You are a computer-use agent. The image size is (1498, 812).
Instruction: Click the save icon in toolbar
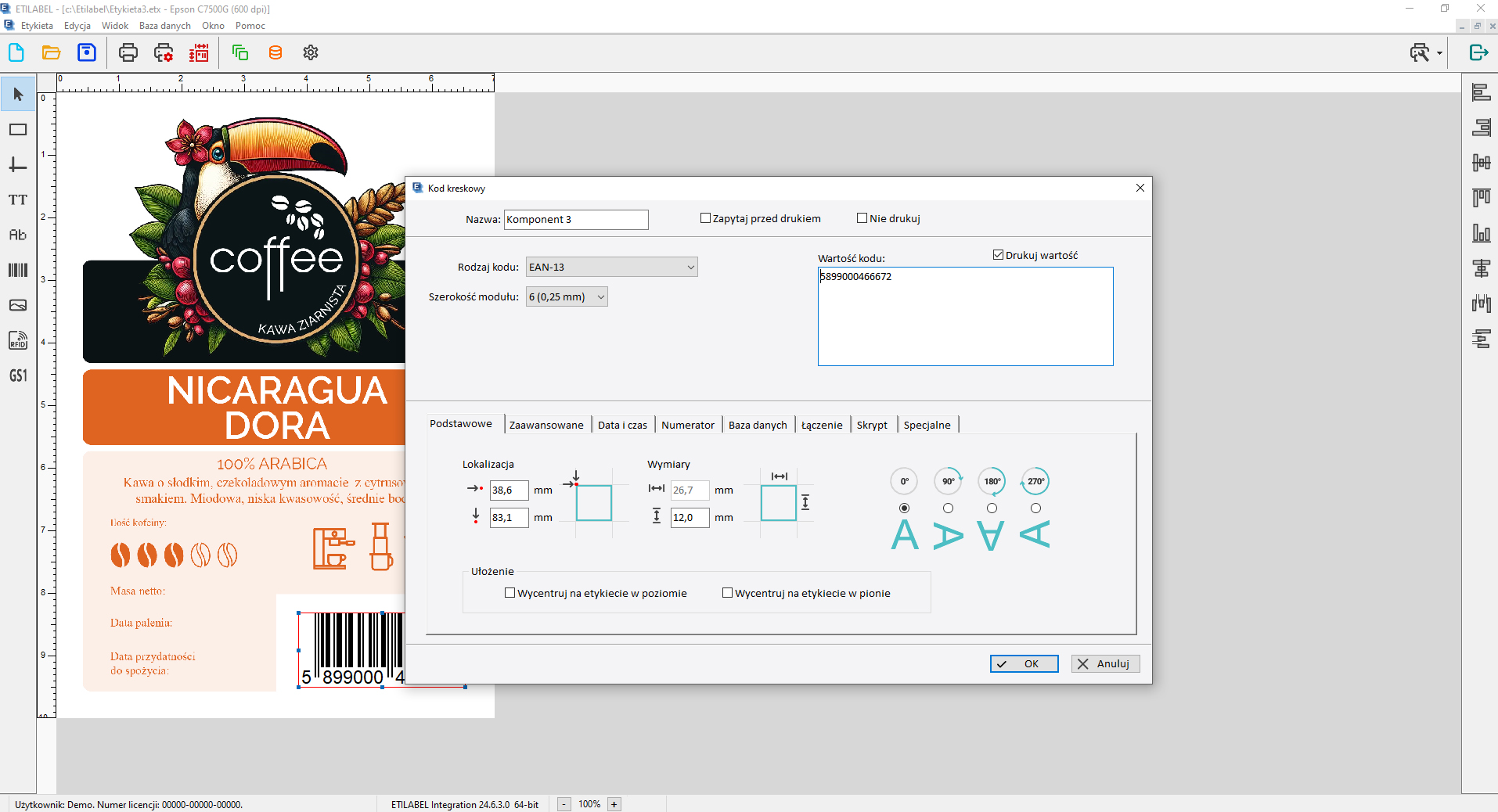point(87,52)
